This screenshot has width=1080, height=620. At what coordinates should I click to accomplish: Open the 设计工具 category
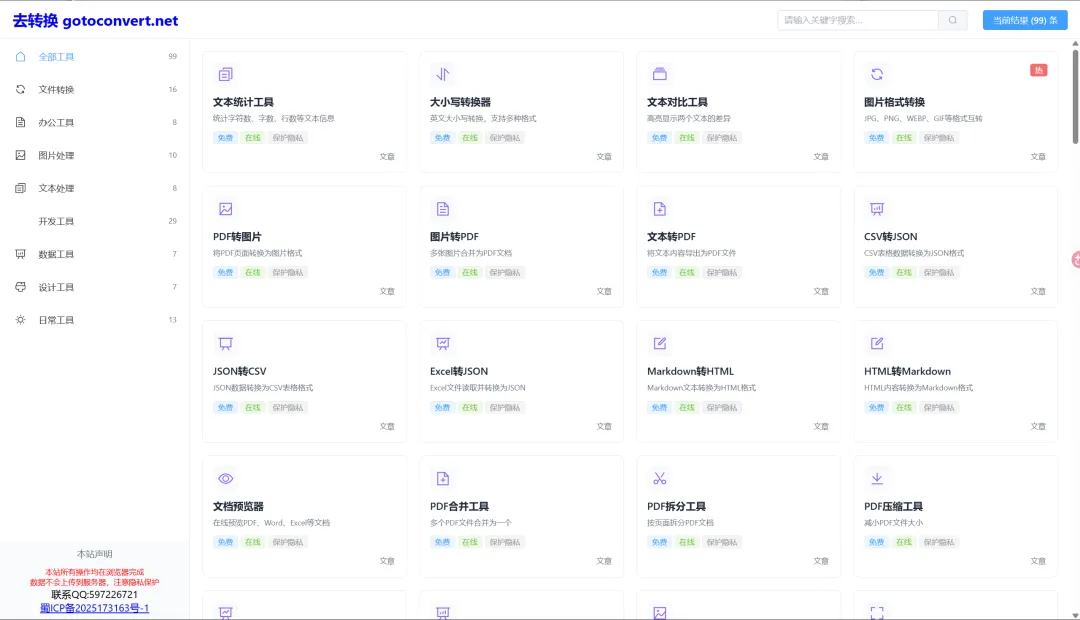point(95,287)
